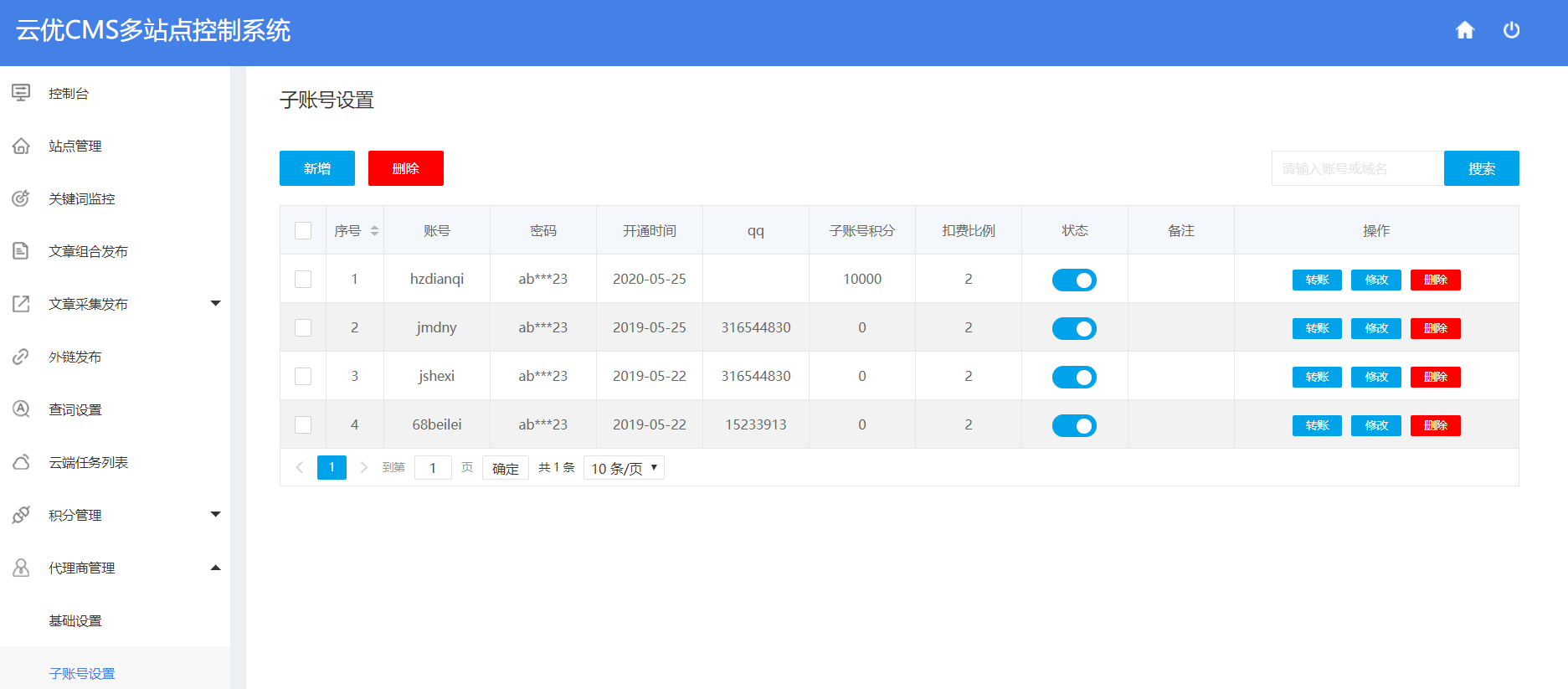
Task: Click 转账 for jshexi
Action: pos(1317,377)
